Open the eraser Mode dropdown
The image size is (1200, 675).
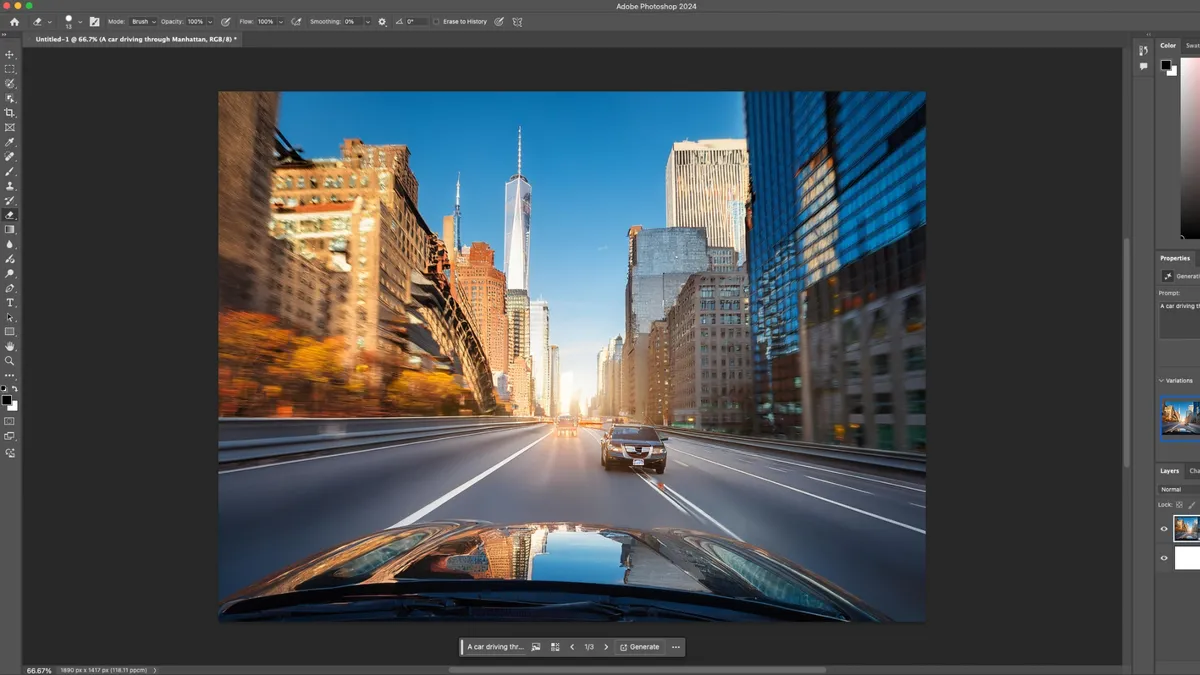click(x=144, y=21)
